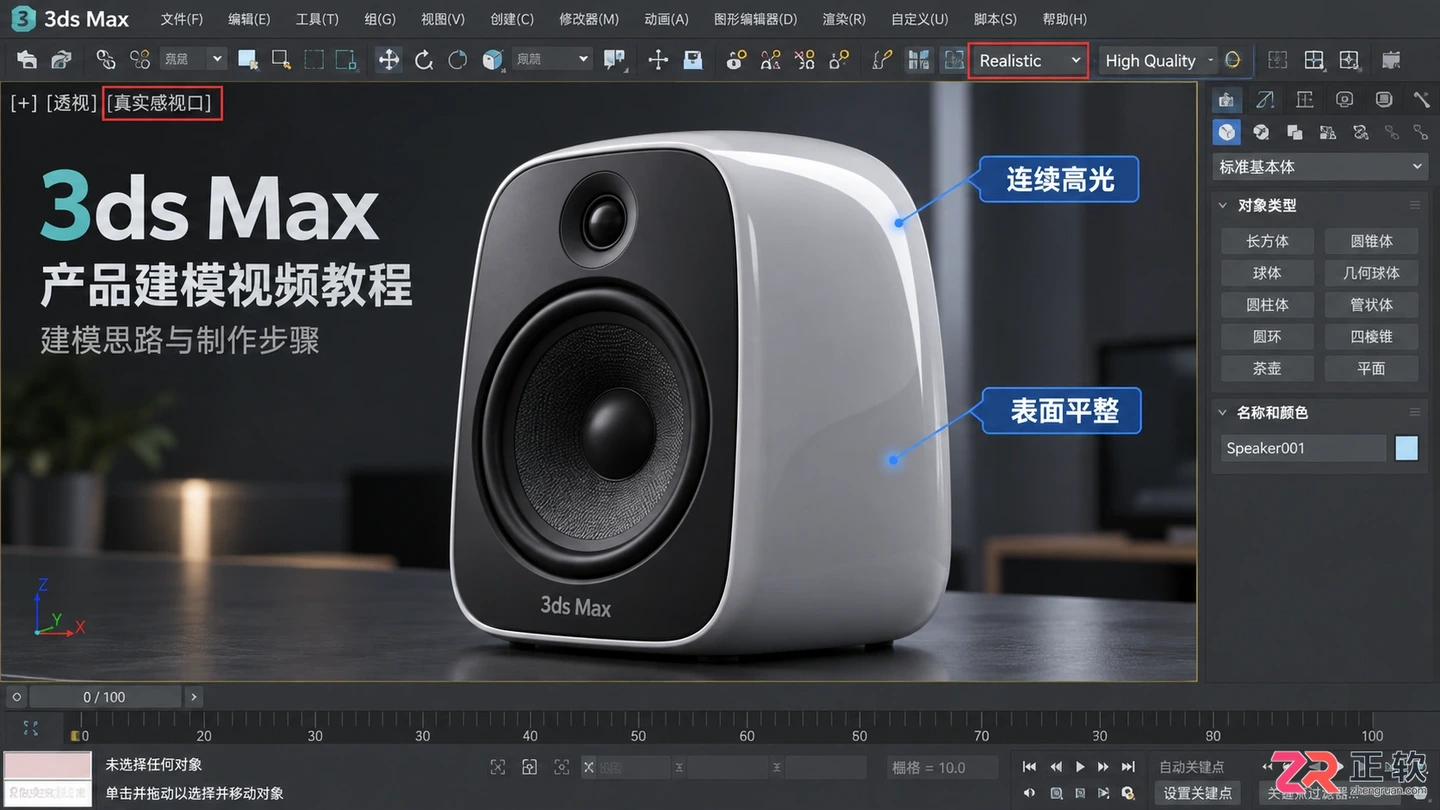Viewport: 1440px width, 810px height.
Task: Open the 文件(F) menu
Action: coord(182,19)
